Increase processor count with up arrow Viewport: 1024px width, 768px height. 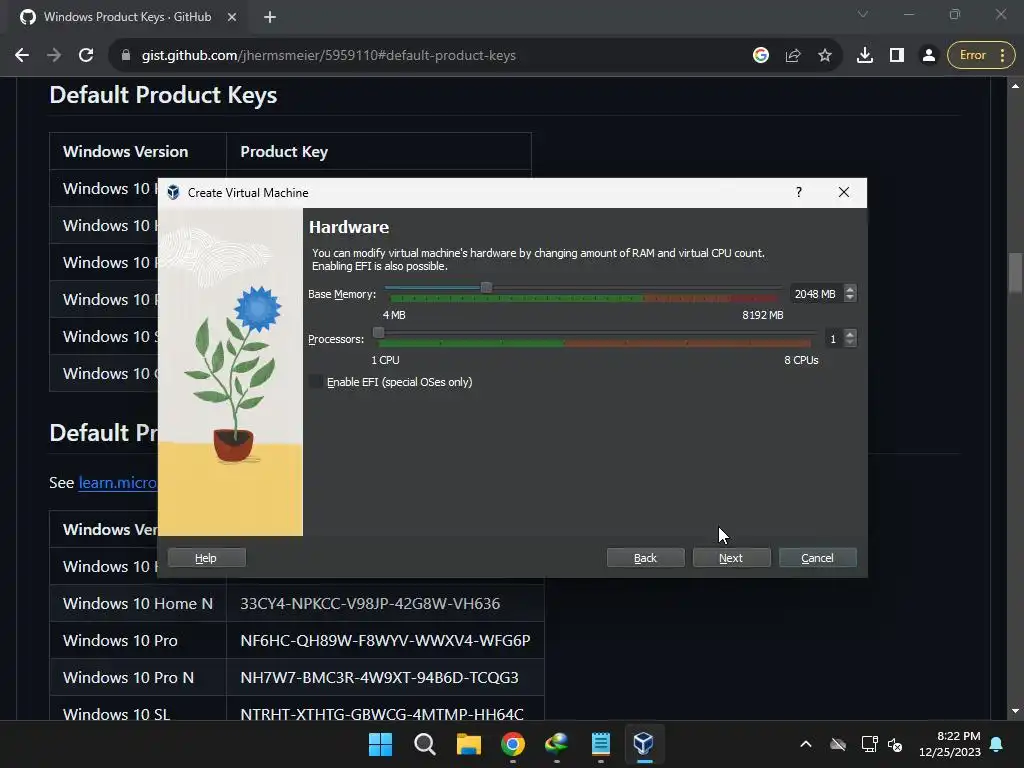point(850,334)
